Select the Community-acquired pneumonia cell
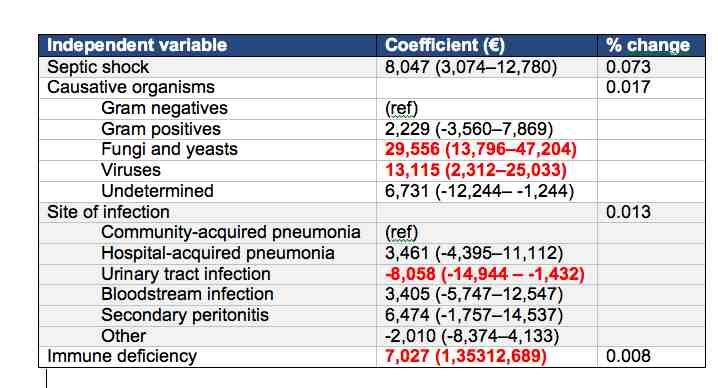The height and width of the screenshot is (388, 718). coord(231,232)
